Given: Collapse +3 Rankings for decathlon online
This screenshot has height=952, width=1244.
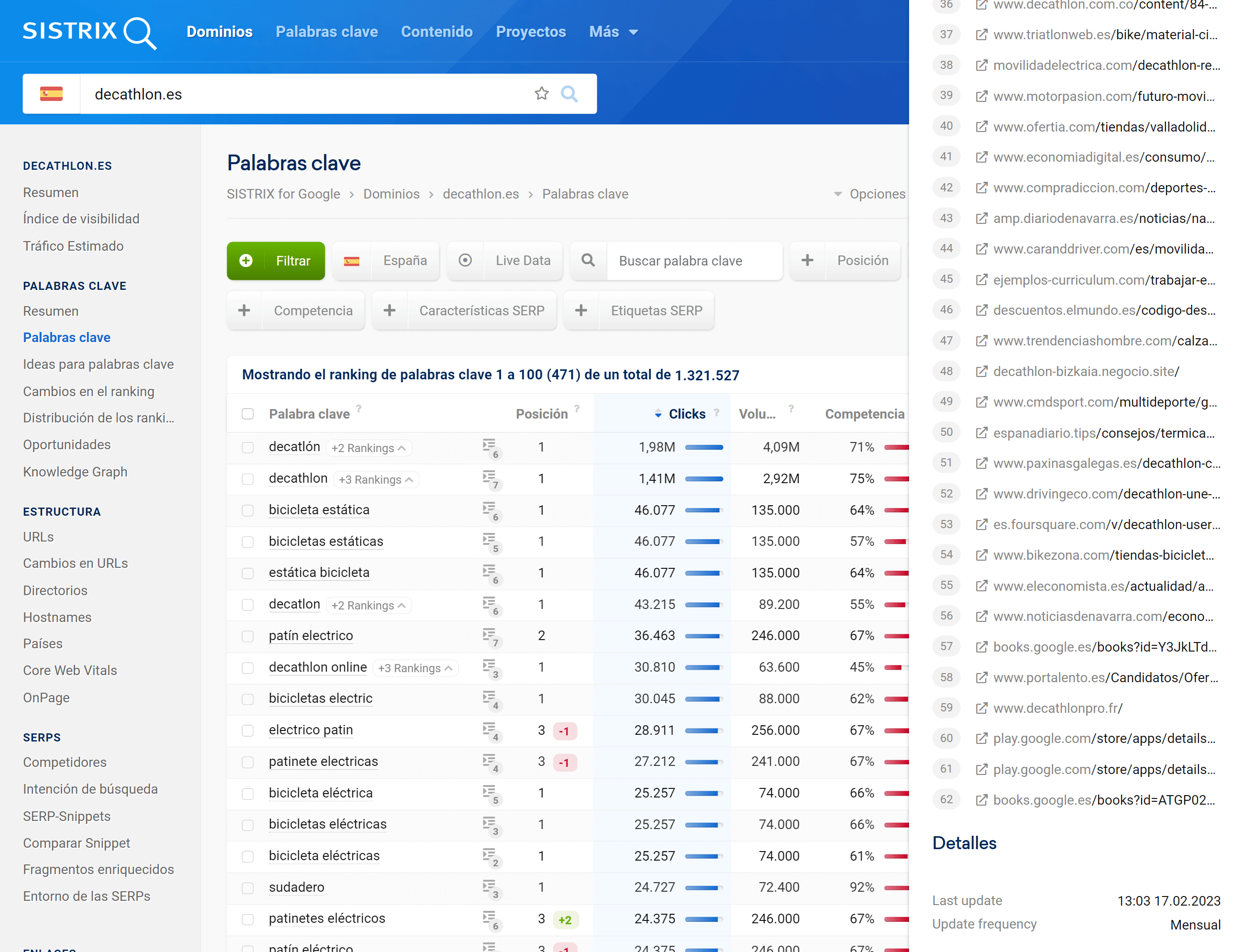Looking at the screenshot, I should pyautogui.click(x=416, y=668).
